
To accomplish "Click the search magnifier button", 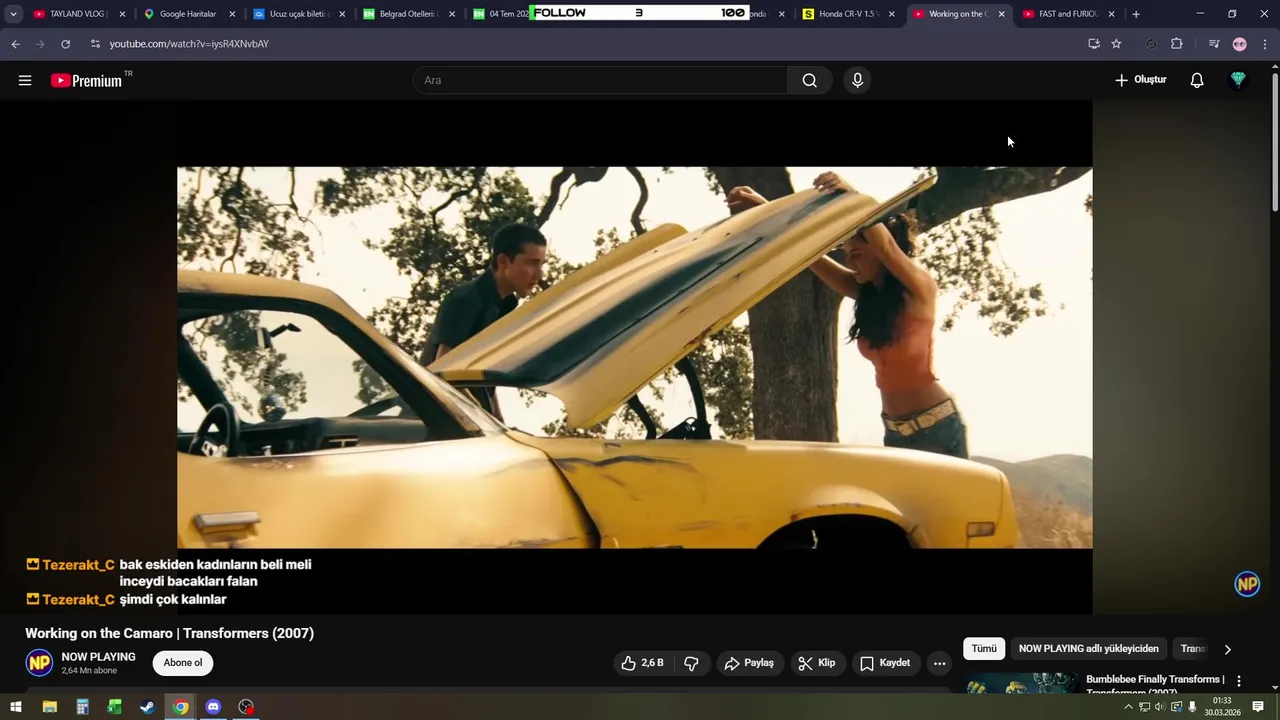I will click(x=810, y=80).
